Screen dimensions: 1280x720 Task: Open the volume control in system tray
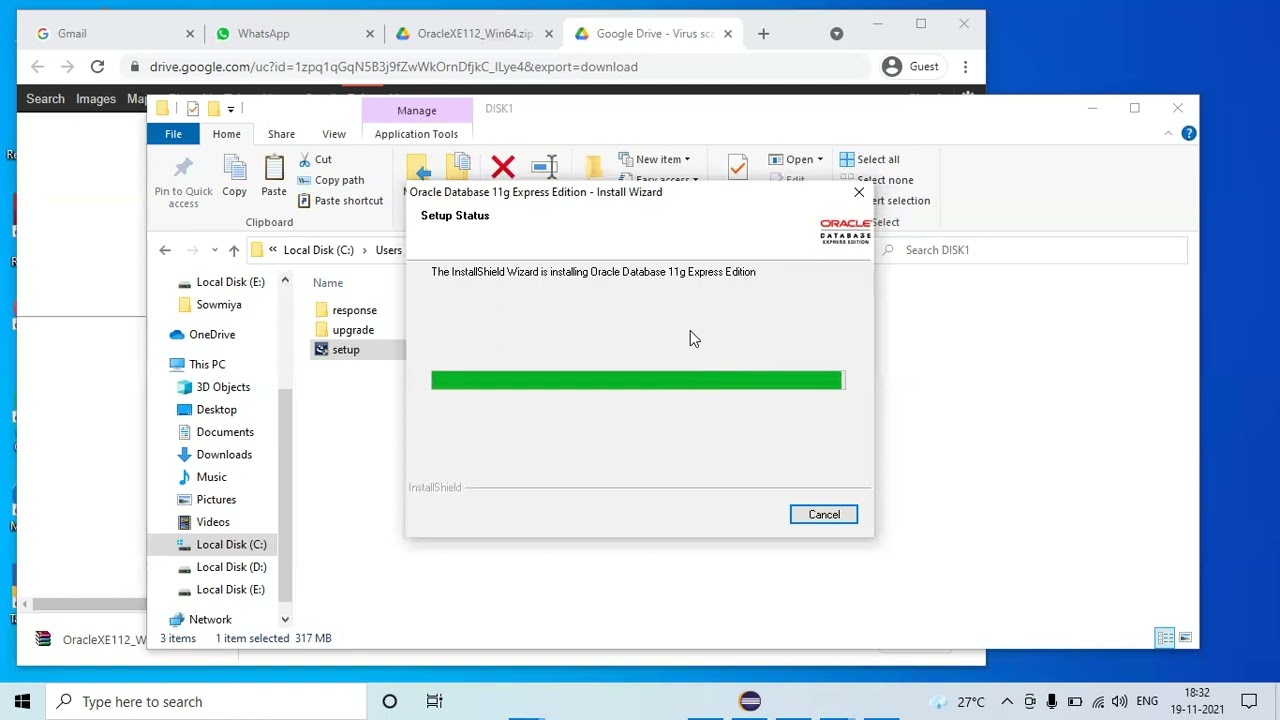pos(1120,702)
